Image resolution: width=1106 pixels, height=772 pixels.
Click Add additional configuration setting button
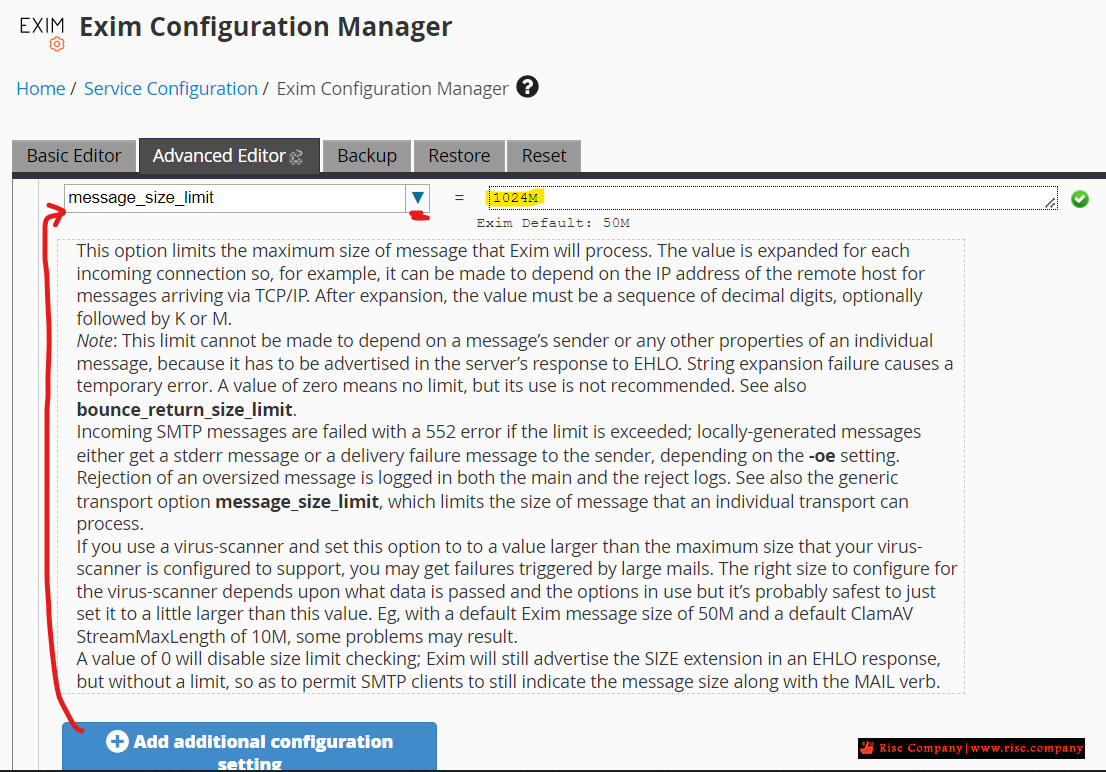[x=249, y=747]
